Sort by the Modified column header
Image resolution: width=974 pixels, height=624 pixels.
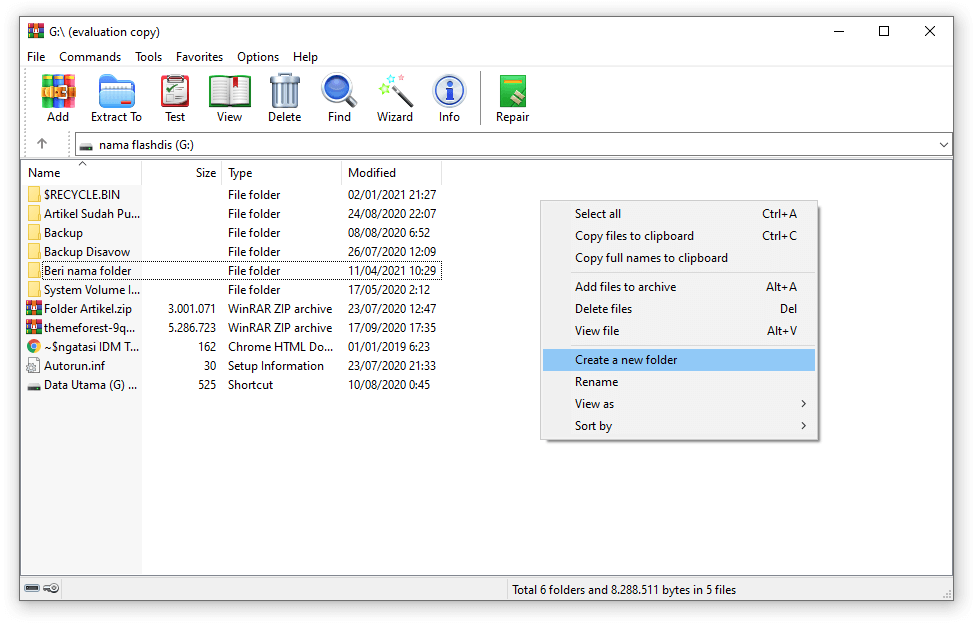(x=391, y=173)
